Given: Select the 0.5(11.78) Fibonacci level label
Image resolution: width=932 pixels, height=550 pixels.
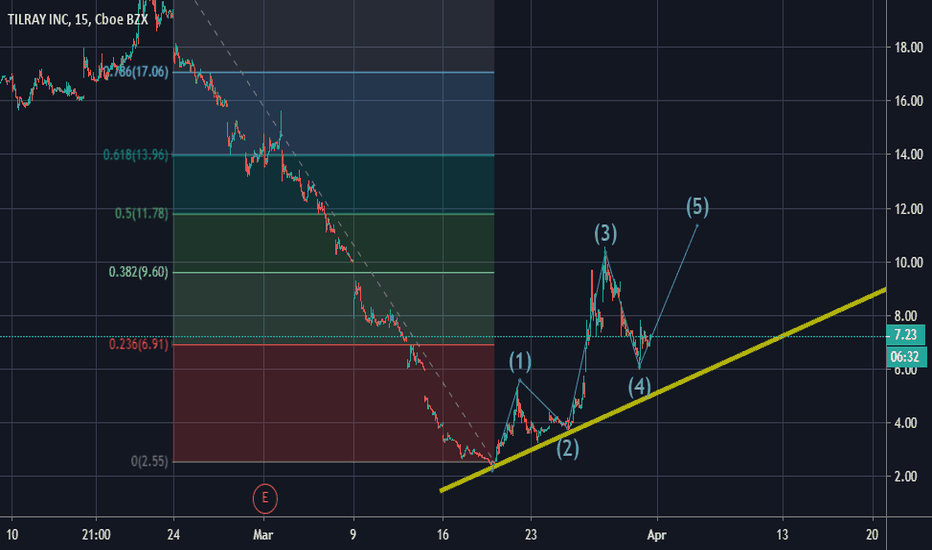Looking at the screenshot, I should [141, 213].
